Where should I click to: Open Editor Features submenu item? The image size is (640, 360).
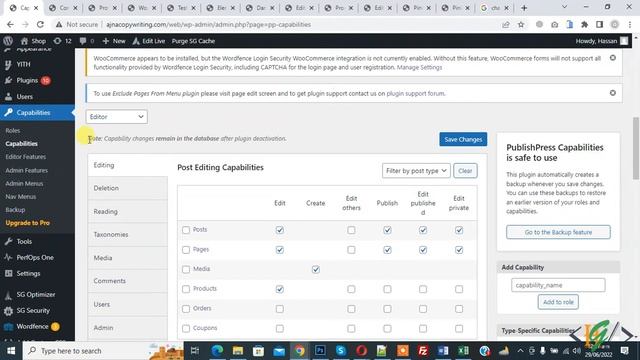[26, 157]
